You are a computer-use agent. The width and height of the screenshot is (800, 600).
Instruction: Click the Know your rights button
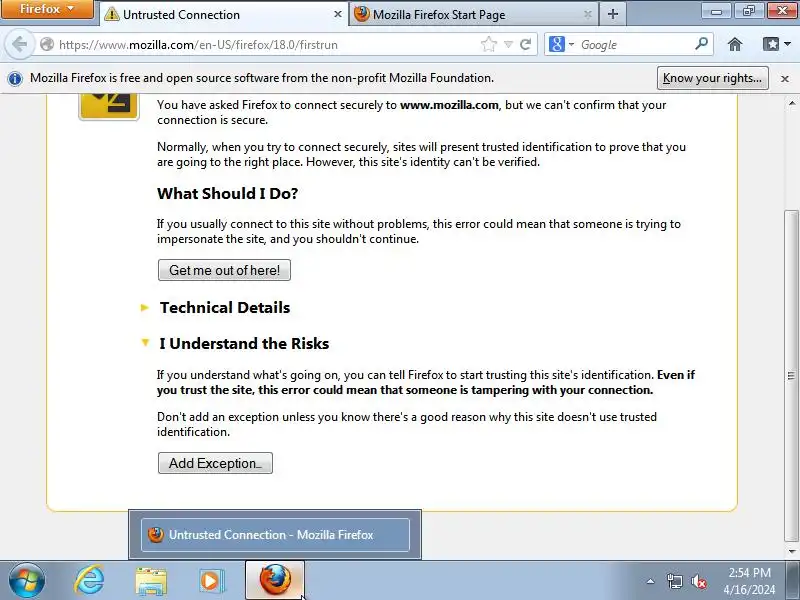(x=712, y=78)
